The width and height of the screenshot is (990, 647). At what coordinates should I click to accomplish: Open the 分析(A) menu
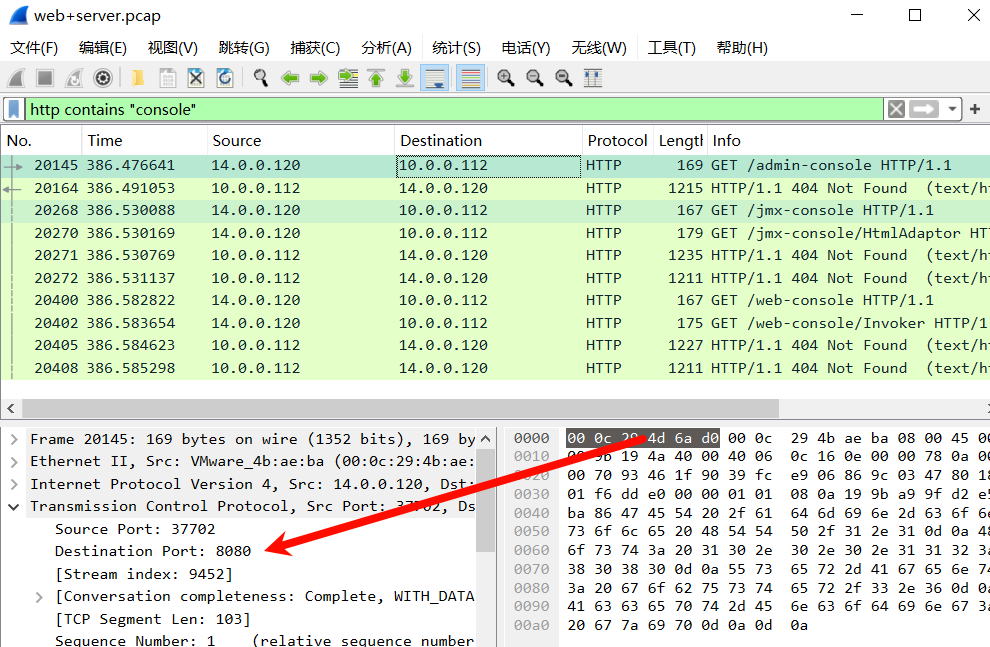[x=386, y=48]
